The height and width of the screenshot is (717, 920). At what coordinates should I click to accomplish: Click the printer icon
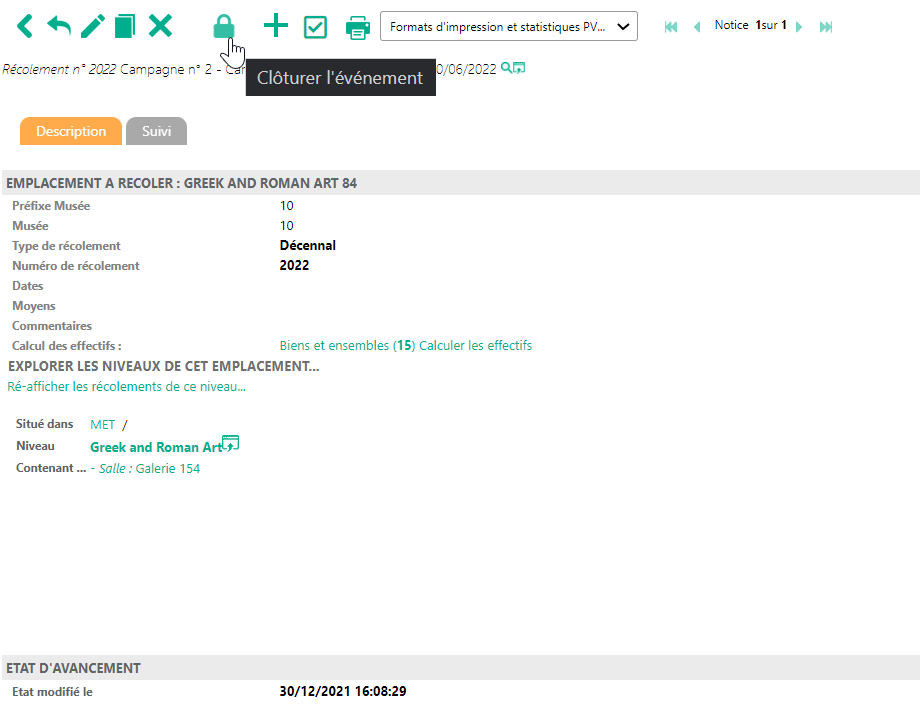click(358, 28)
